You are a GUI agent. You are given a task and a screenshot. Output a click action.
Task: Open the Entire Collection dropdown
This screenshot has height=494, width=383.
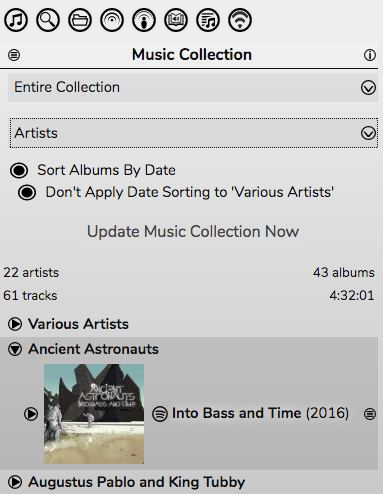tap(193, 87)
